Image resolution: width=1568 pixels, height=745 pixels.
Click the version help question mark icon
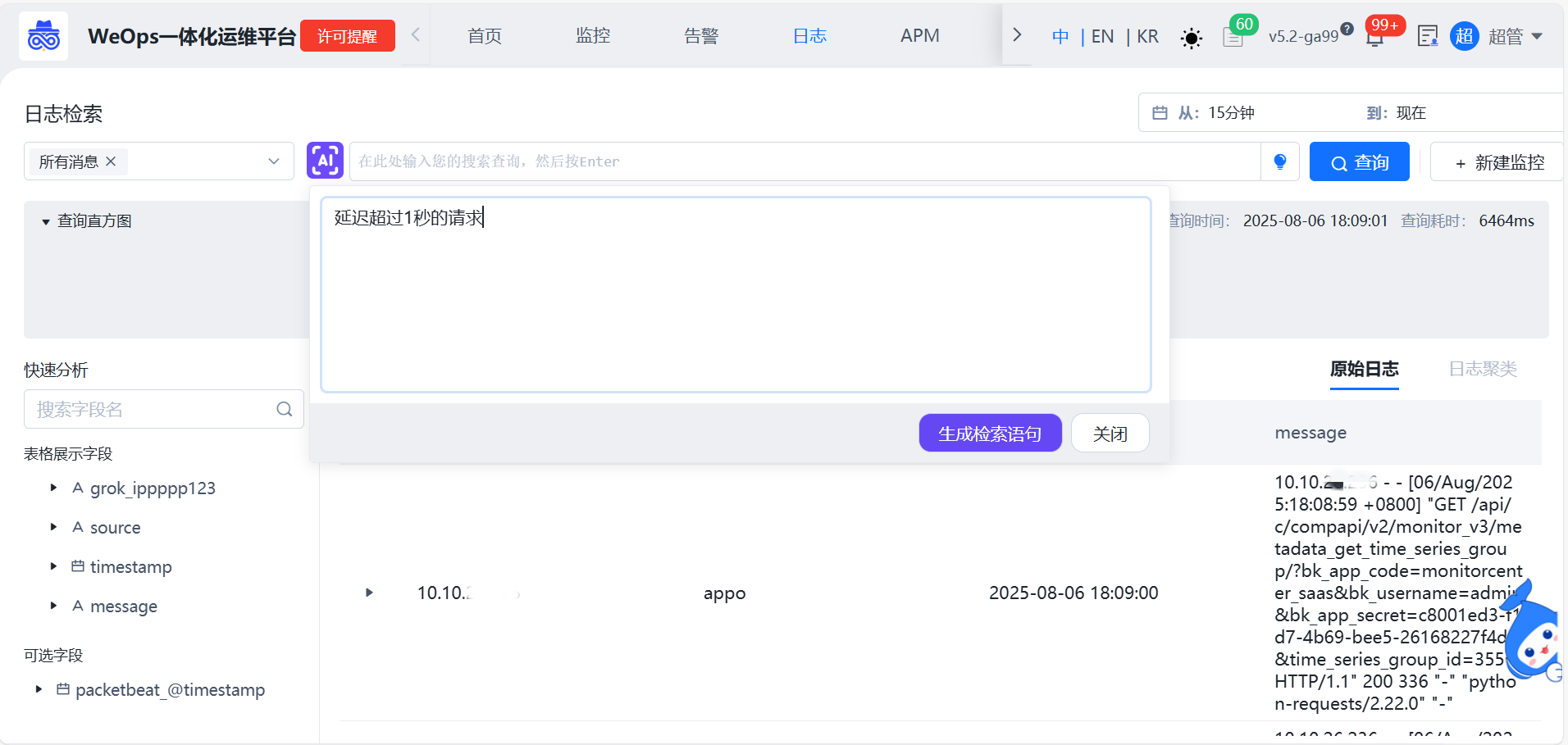(1347, 30)
